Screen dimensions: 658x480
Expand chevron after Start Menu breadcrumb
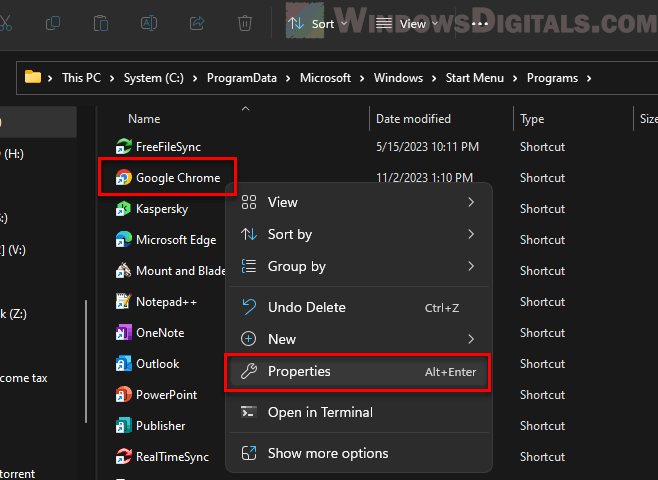click(x=515, y=78)
